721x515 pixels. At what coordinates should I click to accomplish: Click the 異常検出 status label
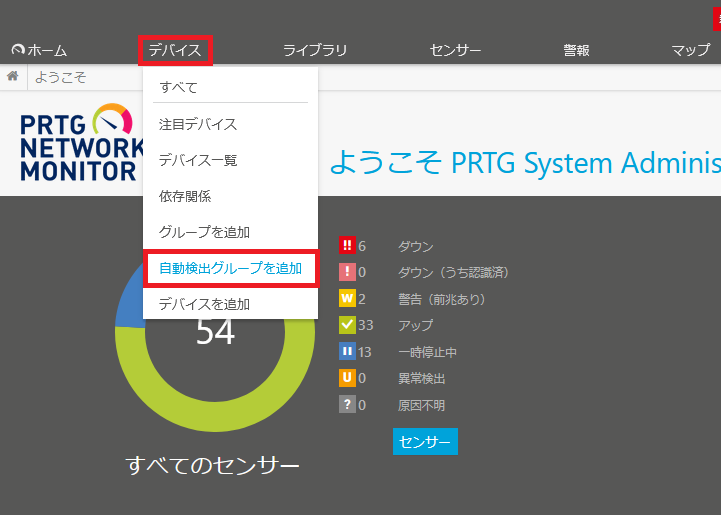click(x=422, y=378)
